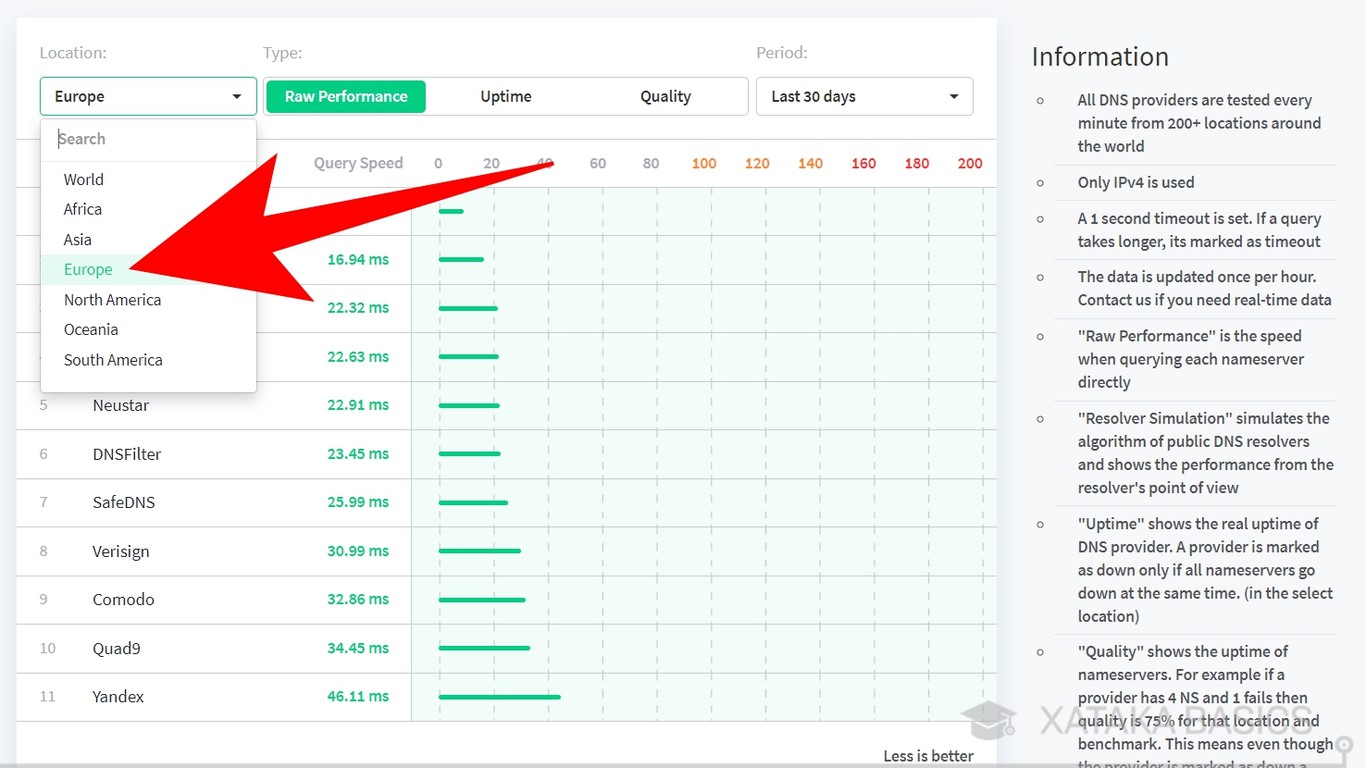The image size is (1366, 768).
Task: Select Oceania in the location dropdown
Action: click(x=91, y=330)
